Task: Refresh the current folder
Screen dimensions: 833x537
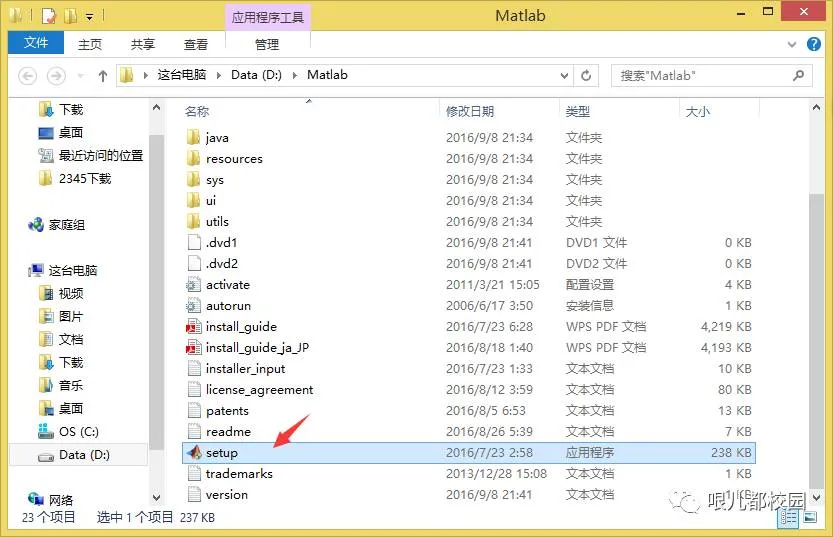Action: pyautogui.click(x=586, y=76)
